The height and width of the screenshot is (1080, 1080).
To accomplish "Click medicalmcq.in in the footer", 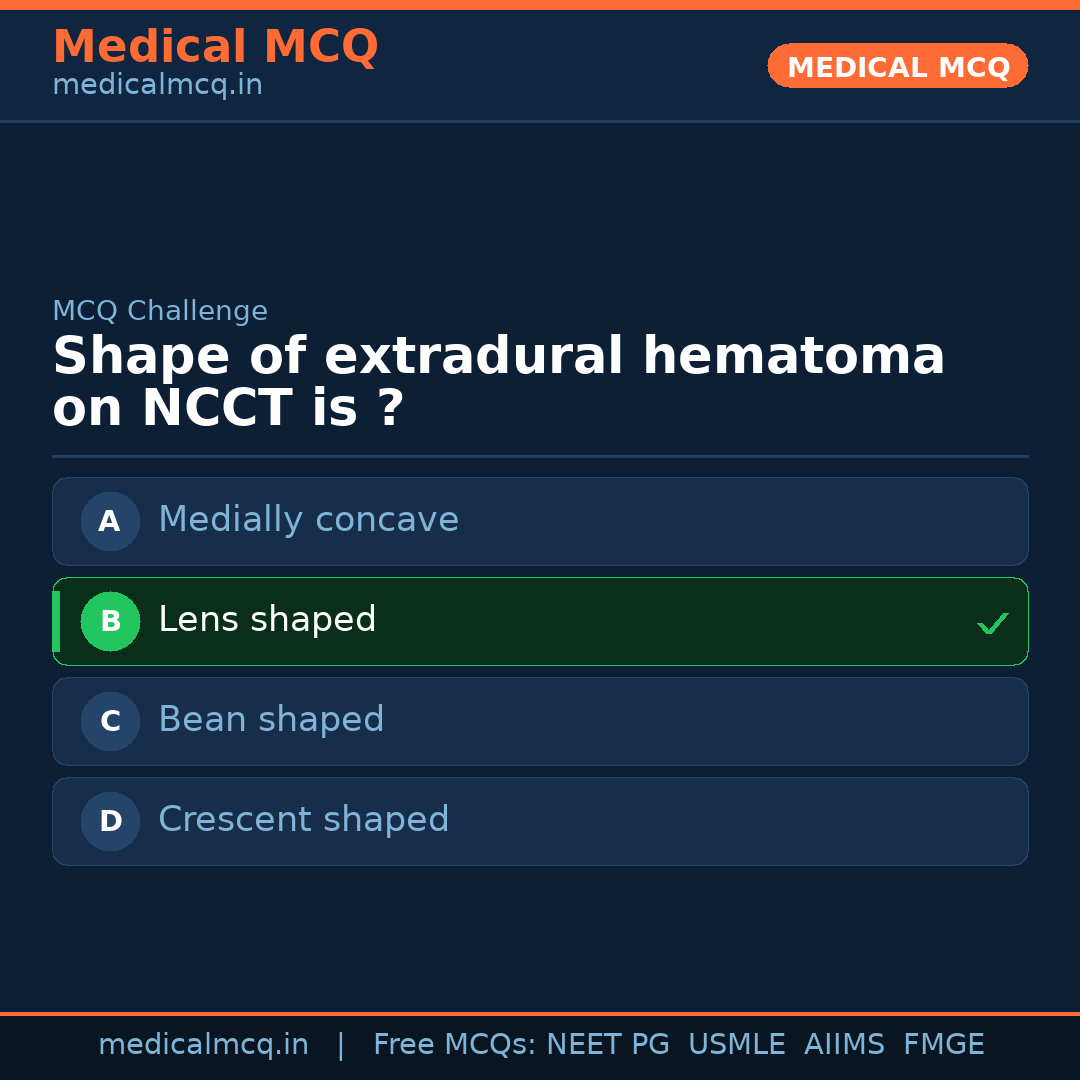I will pos(203,1044).
